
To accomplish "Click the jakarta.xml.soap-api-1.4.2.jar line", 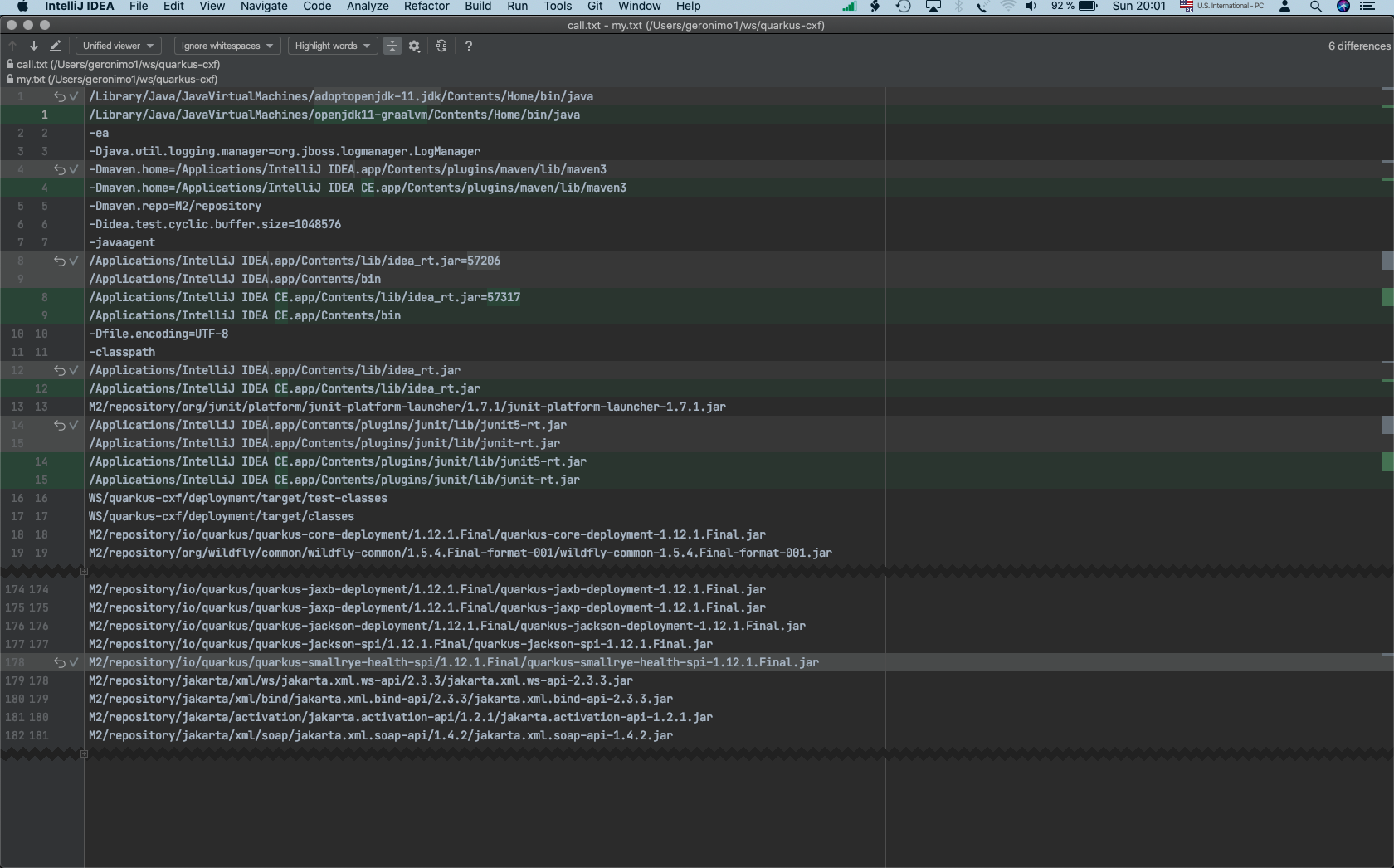I will click(x=381, y=735).
